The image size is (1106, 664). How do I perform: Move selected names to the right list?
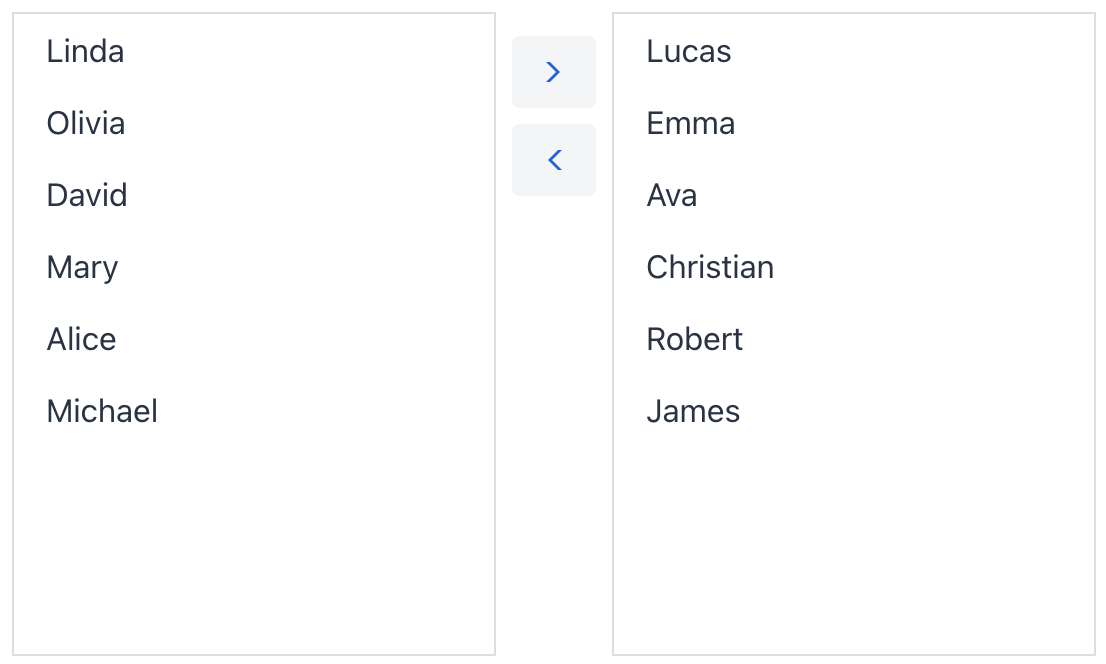(x=553, y=72)
